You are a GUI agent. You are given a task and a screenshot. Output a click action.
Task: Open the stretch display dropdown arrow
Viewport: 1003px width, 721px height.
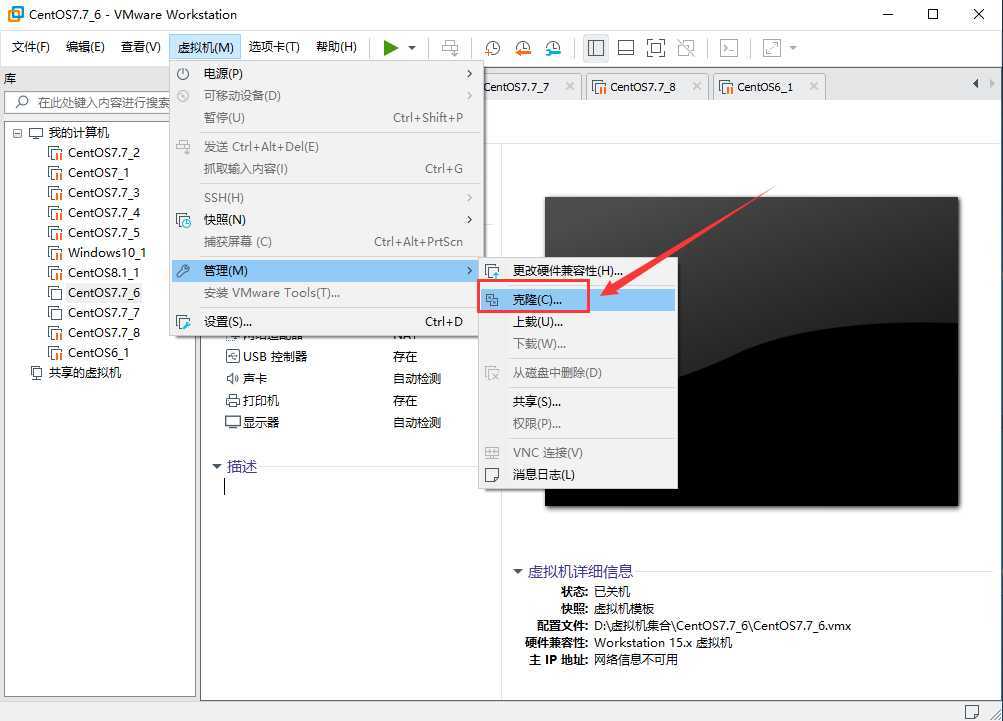pyautogui.click(x=793, y=48)
